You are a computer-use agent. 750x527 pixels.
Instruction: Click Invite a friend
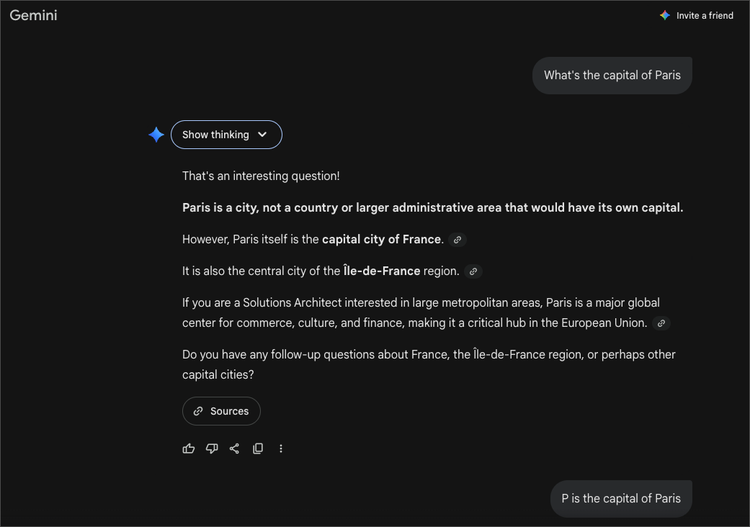(696, 16)
